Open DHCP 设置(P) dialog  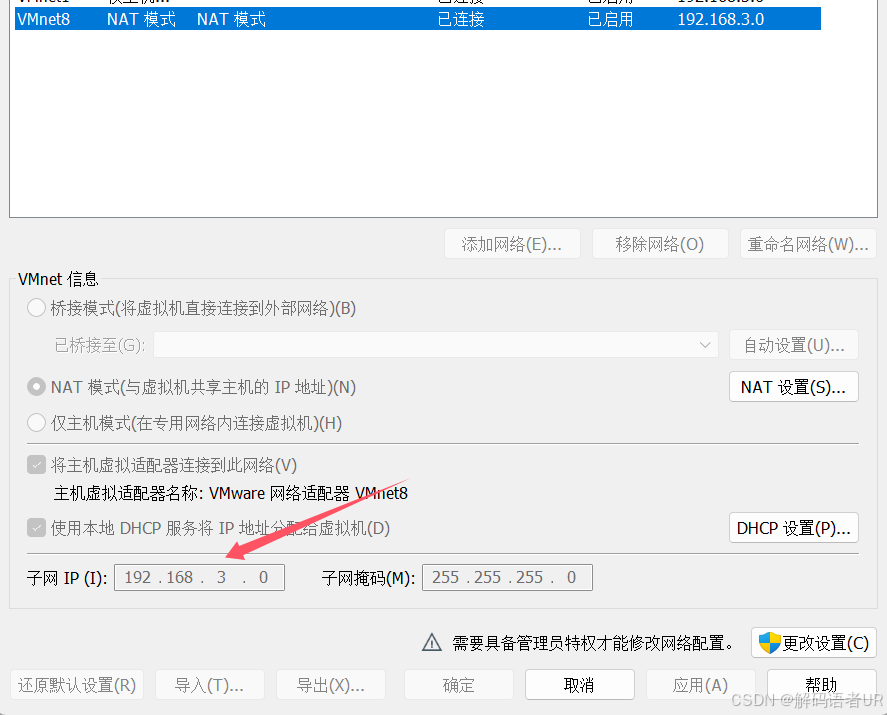[793, 528]
